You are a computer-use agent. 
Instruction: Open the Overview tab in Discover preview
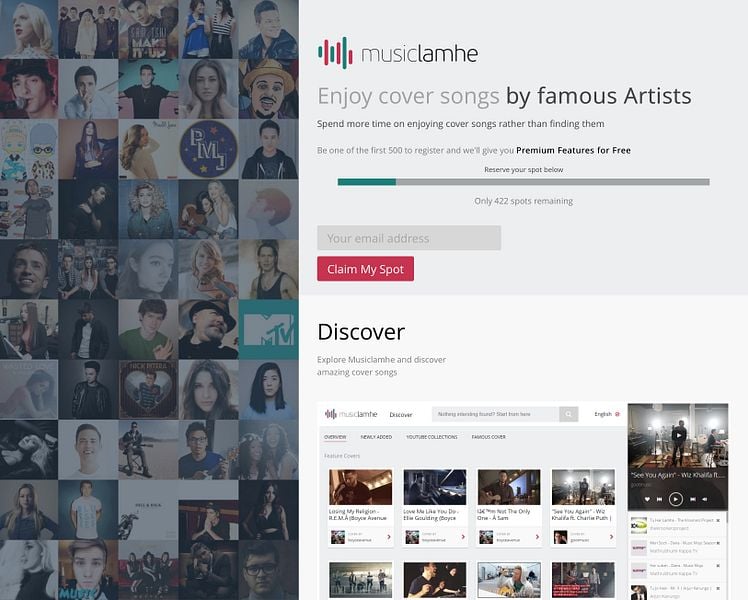tap(335, 437)
